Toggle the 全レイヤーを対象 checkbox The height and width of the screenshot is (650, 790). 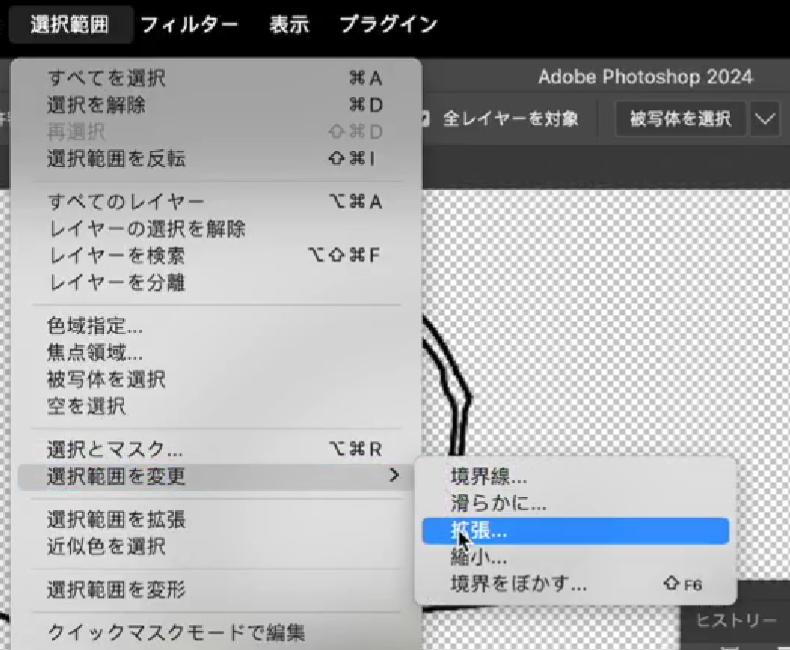pyautogui.click(x=425, y=119)
